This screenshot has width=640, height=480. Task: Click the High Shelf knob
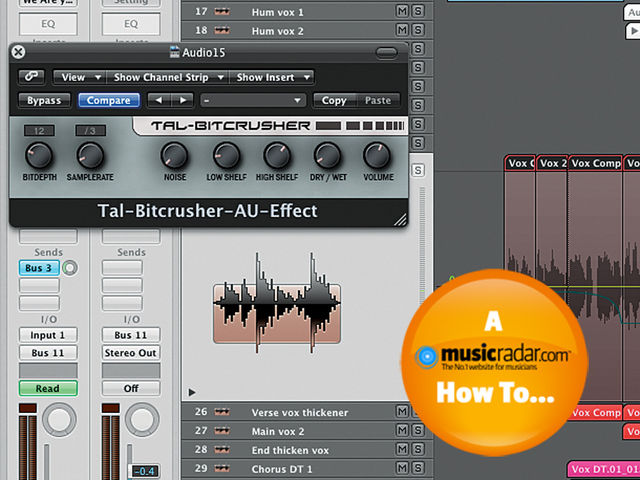click(277, 156)
